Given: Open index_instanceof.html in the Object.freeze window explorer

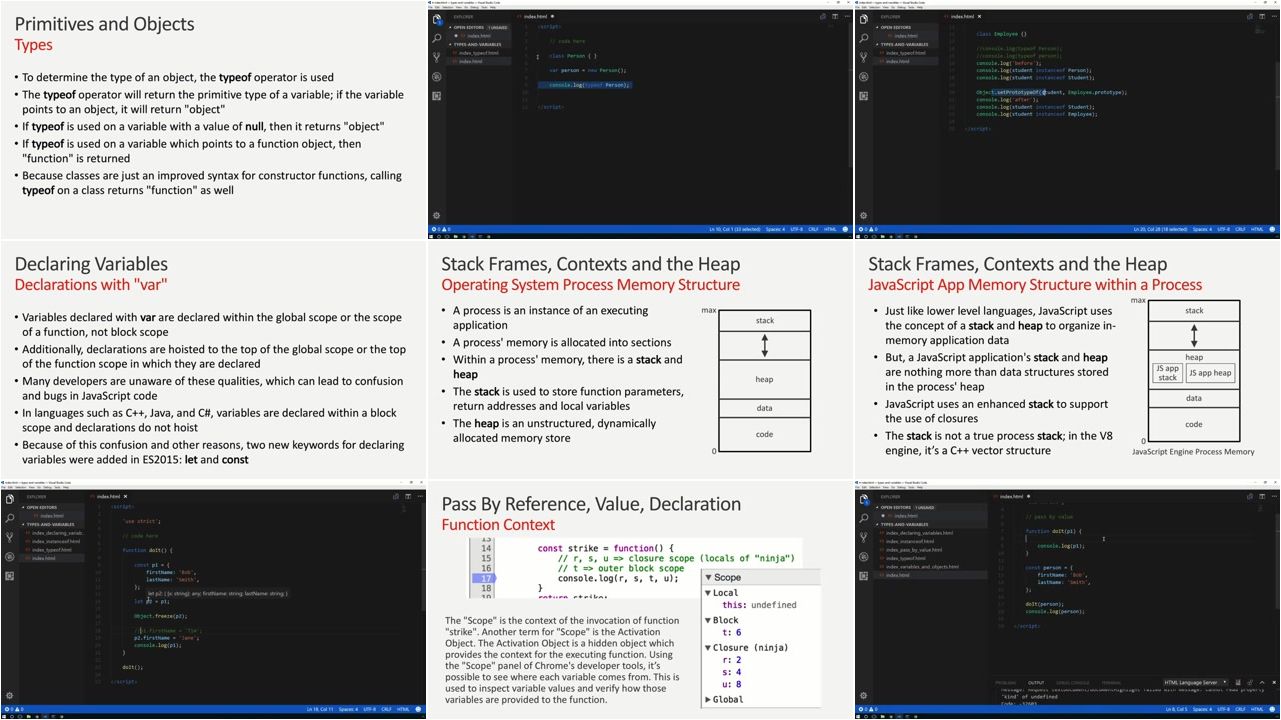Looking at the screenshot, I should tap(56, 541).
